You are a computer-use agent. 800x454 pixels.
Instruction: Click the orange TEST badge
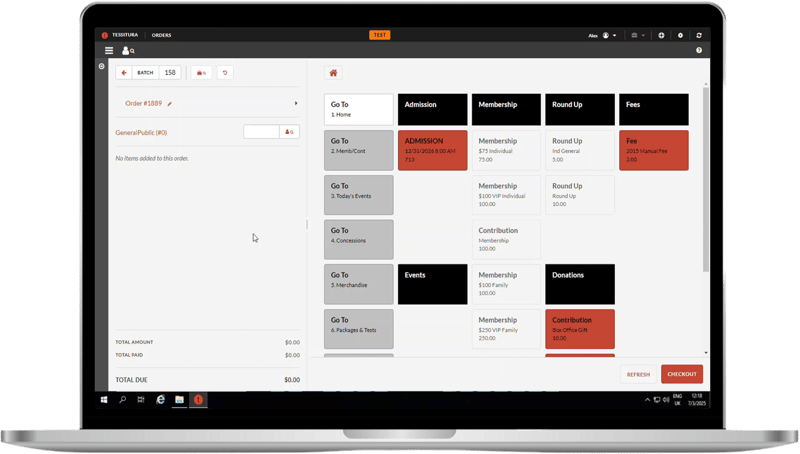380,35
